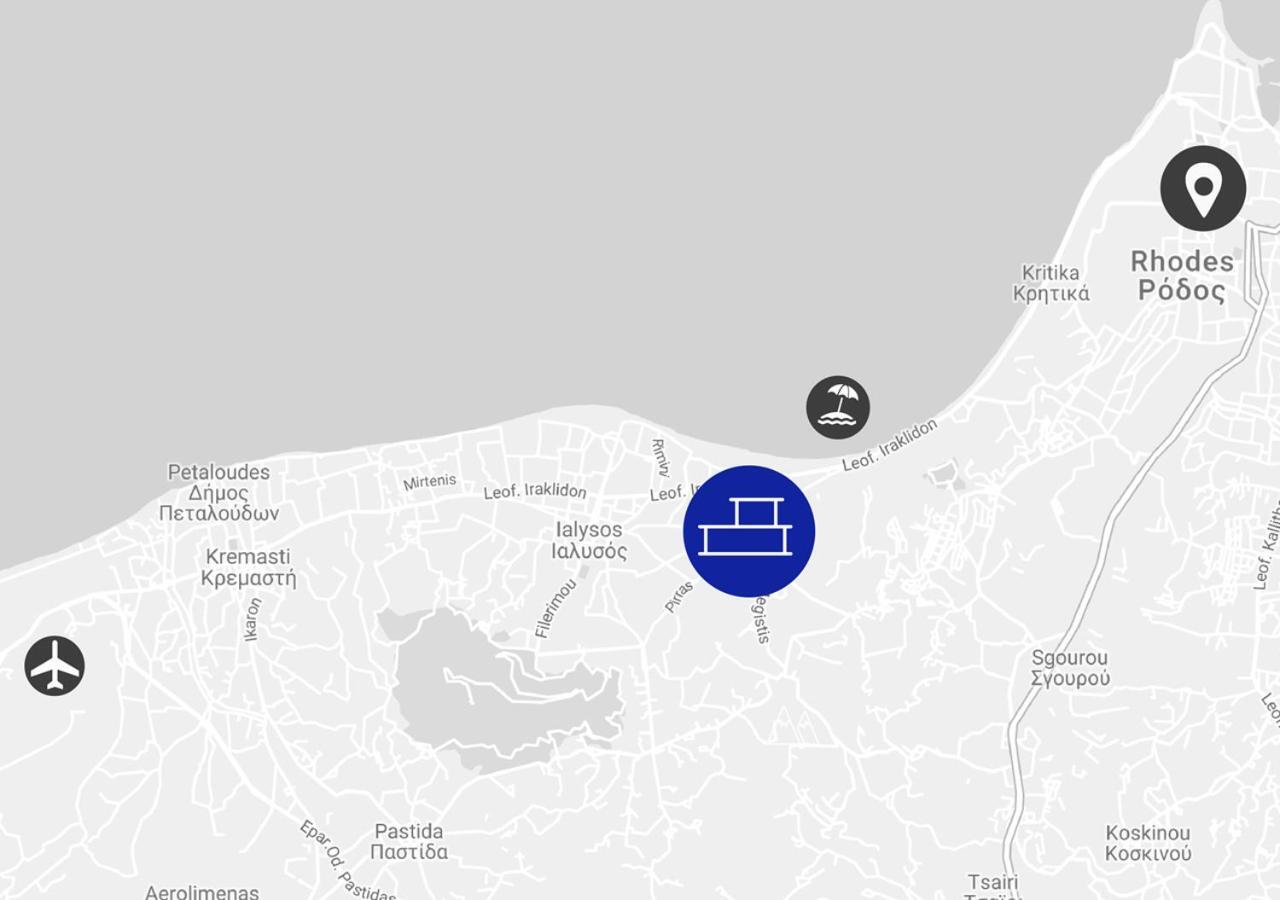Click the Rhodes location pin marker
Screen dimensions: 1280x900
click(1203, 188)
